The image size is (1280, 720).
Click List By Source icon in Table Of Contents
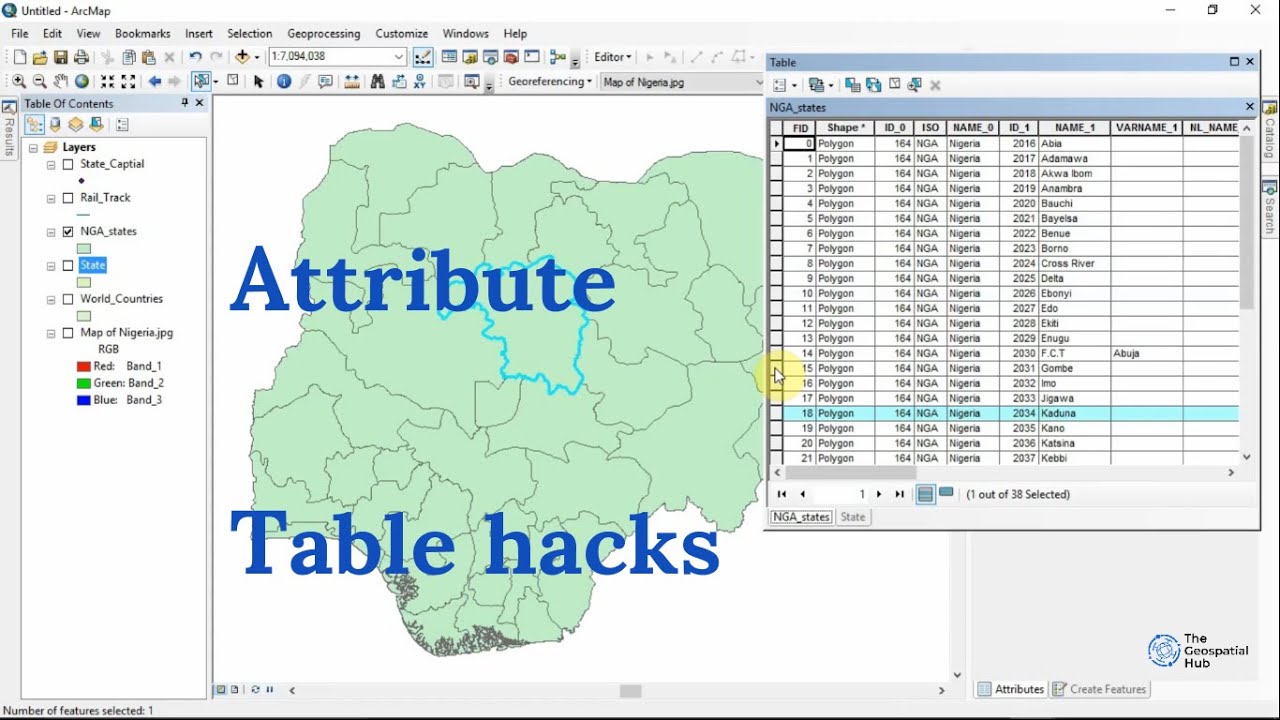(55, 125)
